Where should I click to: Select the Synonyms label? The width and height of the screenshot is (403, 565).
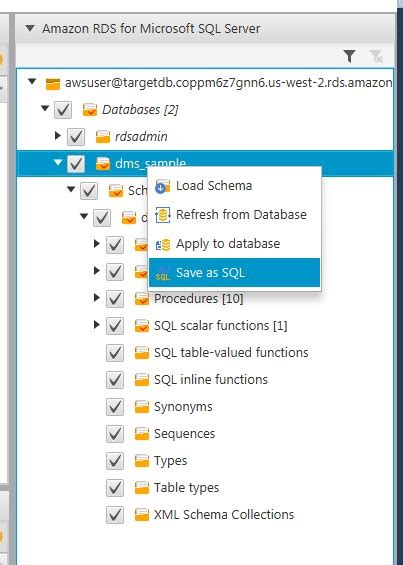[x=183, y=407]
